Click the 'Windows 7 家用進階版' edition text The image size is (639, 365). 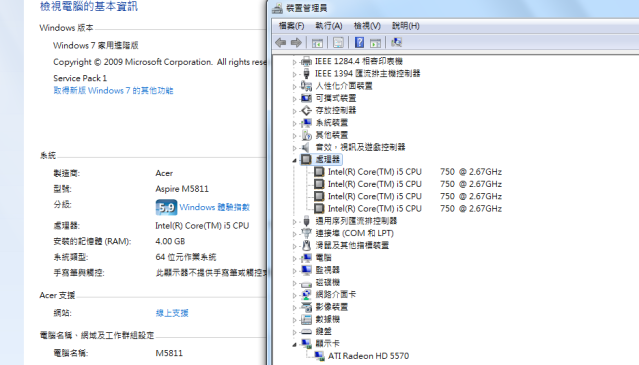tap(96, 45)
